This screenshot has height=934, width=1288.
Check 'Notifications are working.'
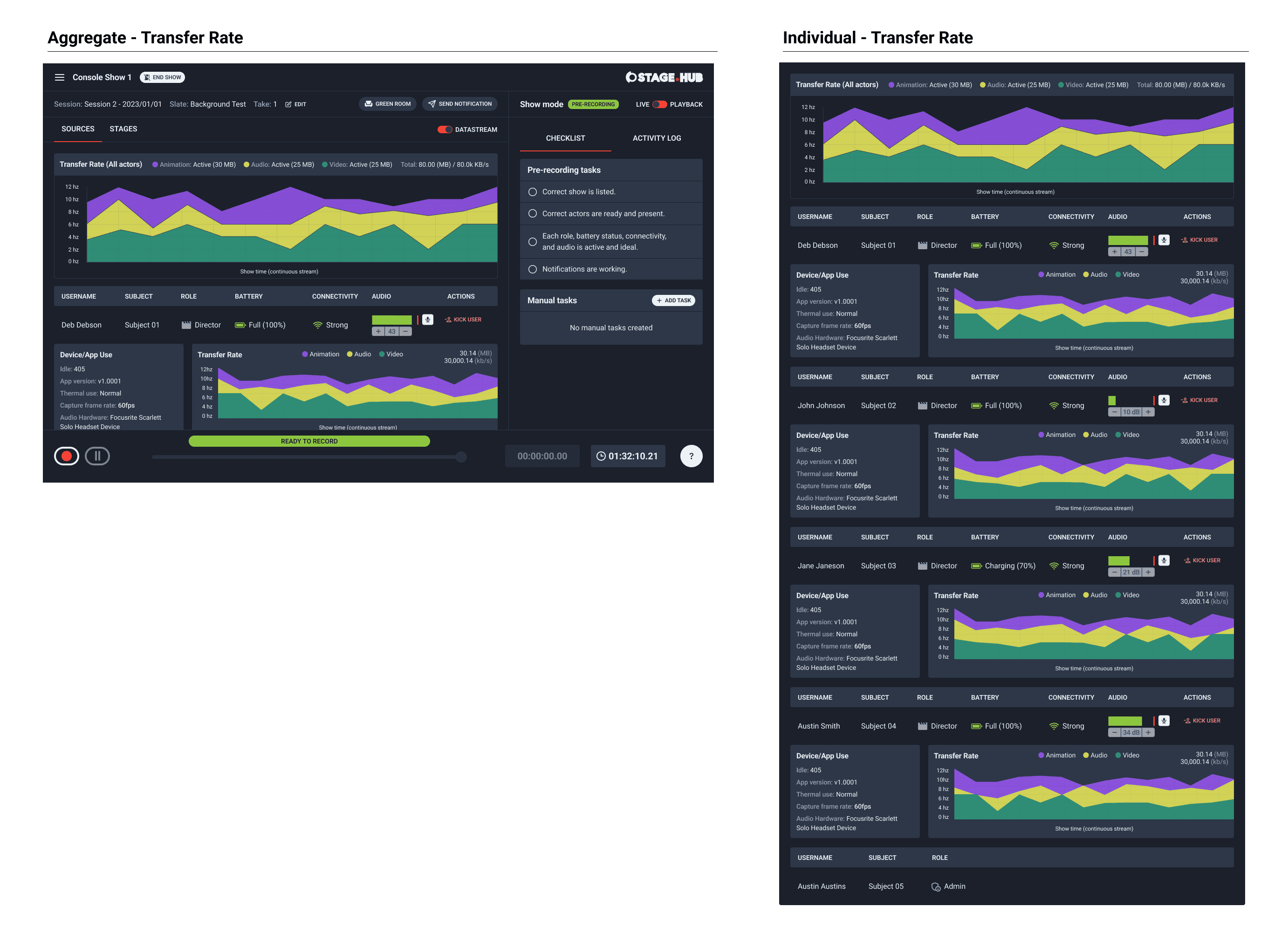tap(533, 269)
